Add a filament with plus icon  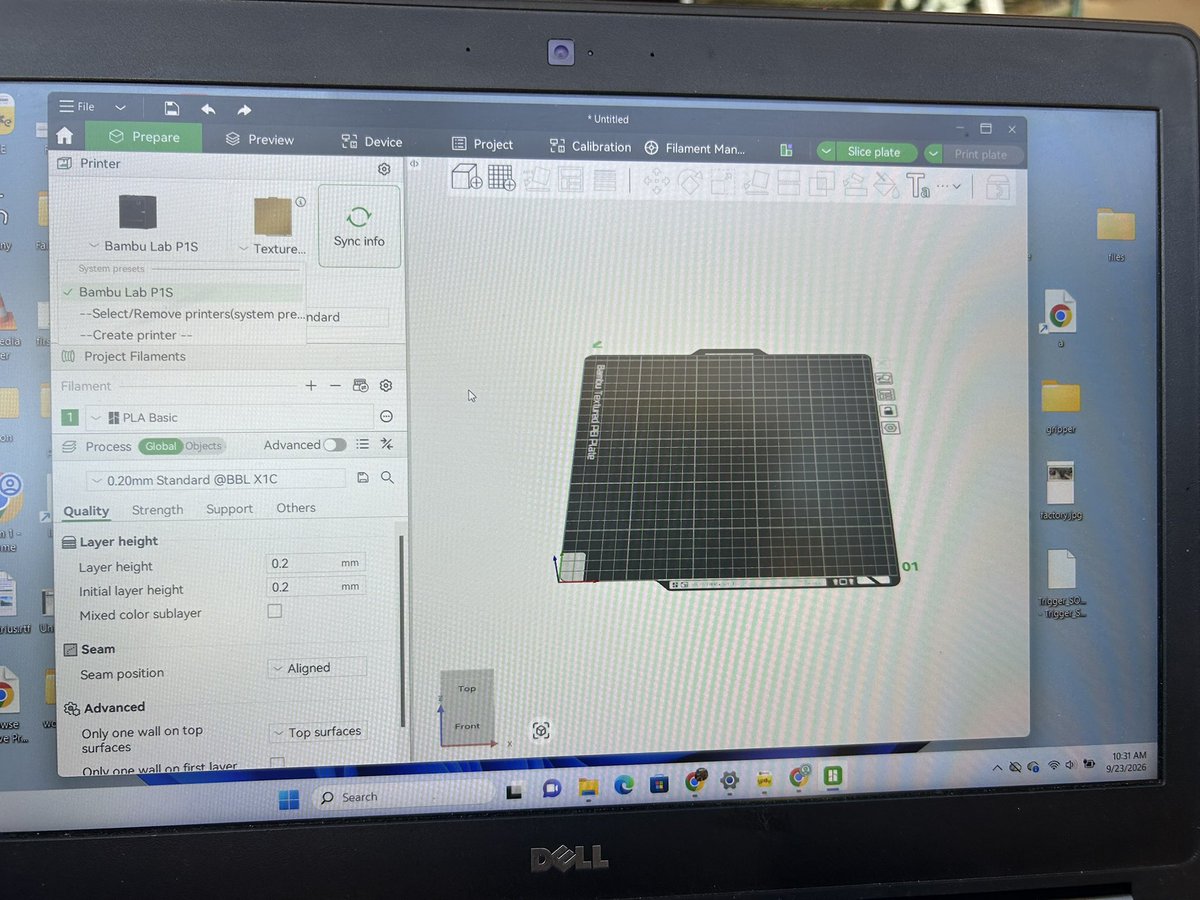coord(311,385)
